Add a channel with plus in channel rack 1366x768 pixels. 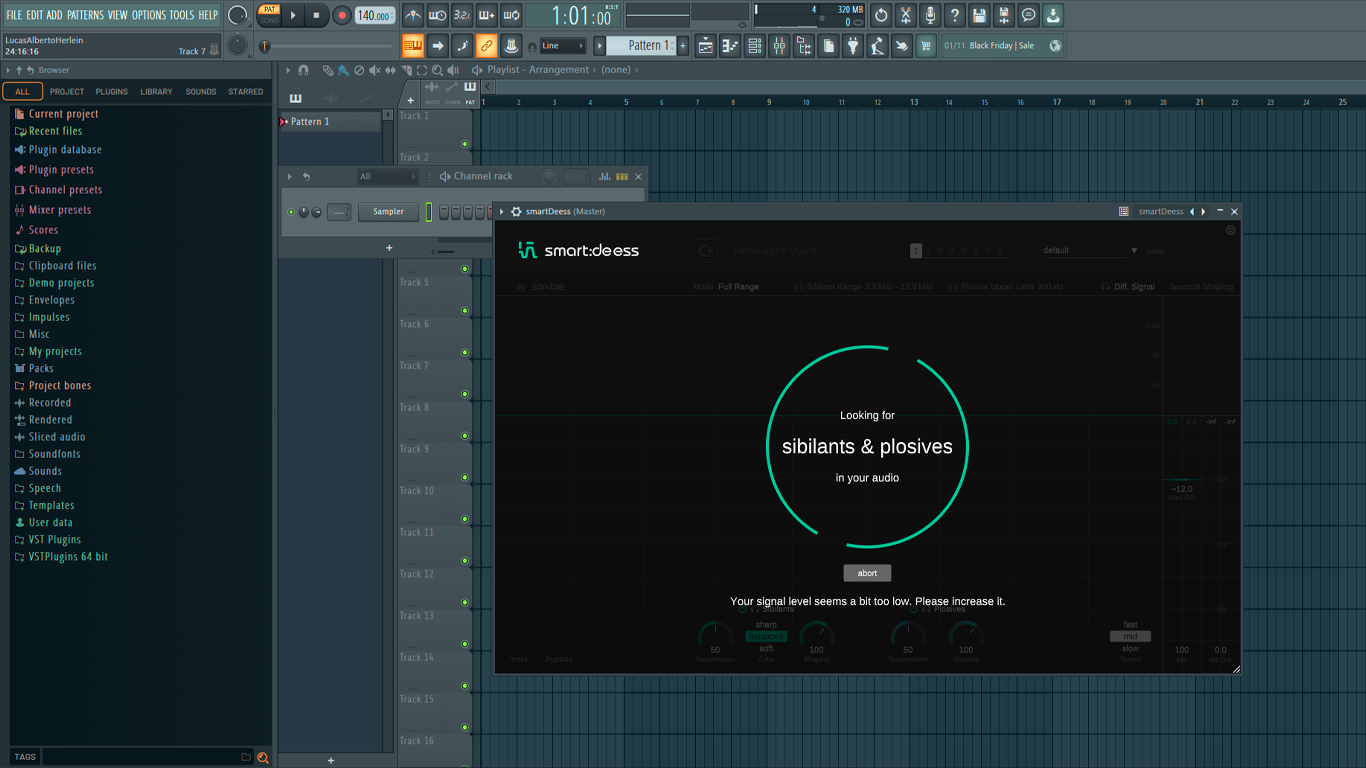(389, 248)
